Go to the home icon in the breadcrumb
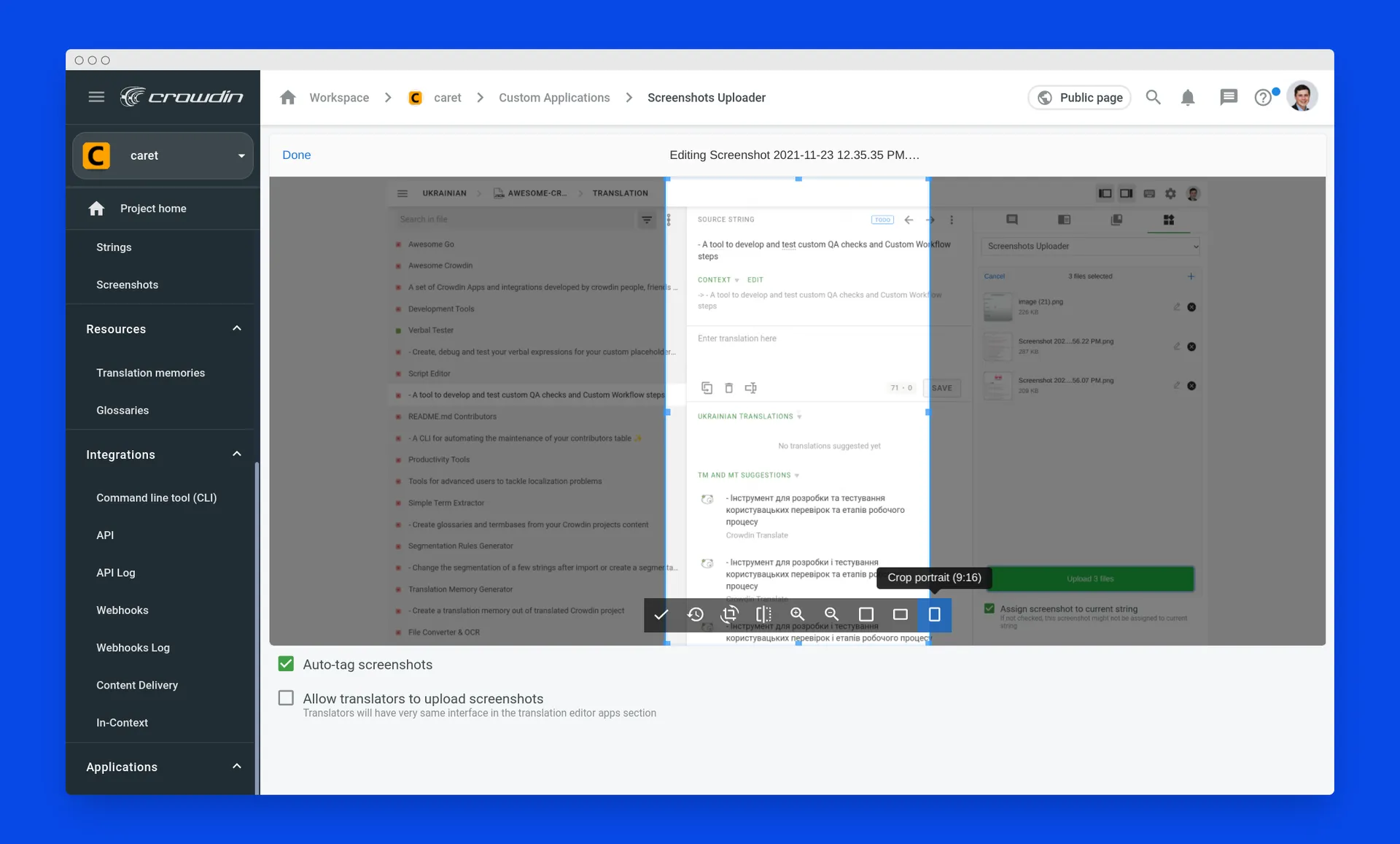The image size is (1400, 844). click(x=288, y=98)
